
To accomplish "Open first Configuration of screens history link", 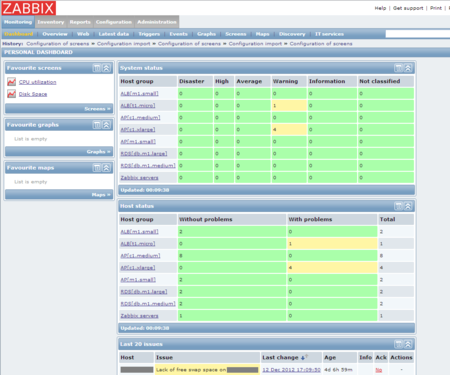I will 58,44.
